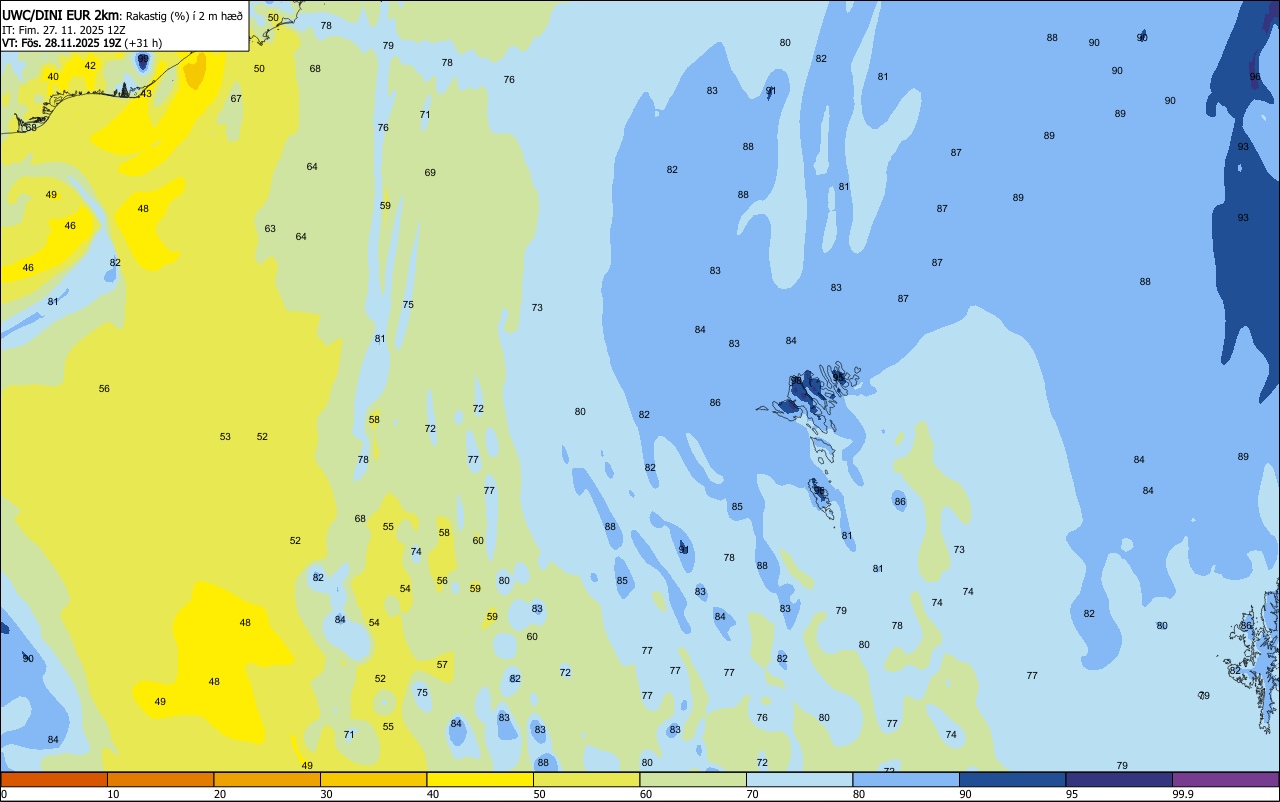Image resolution: width=1280 pixels, height=802 pixels.
Task: Click the humidity value '42' on the map
Action: point(90,65)
